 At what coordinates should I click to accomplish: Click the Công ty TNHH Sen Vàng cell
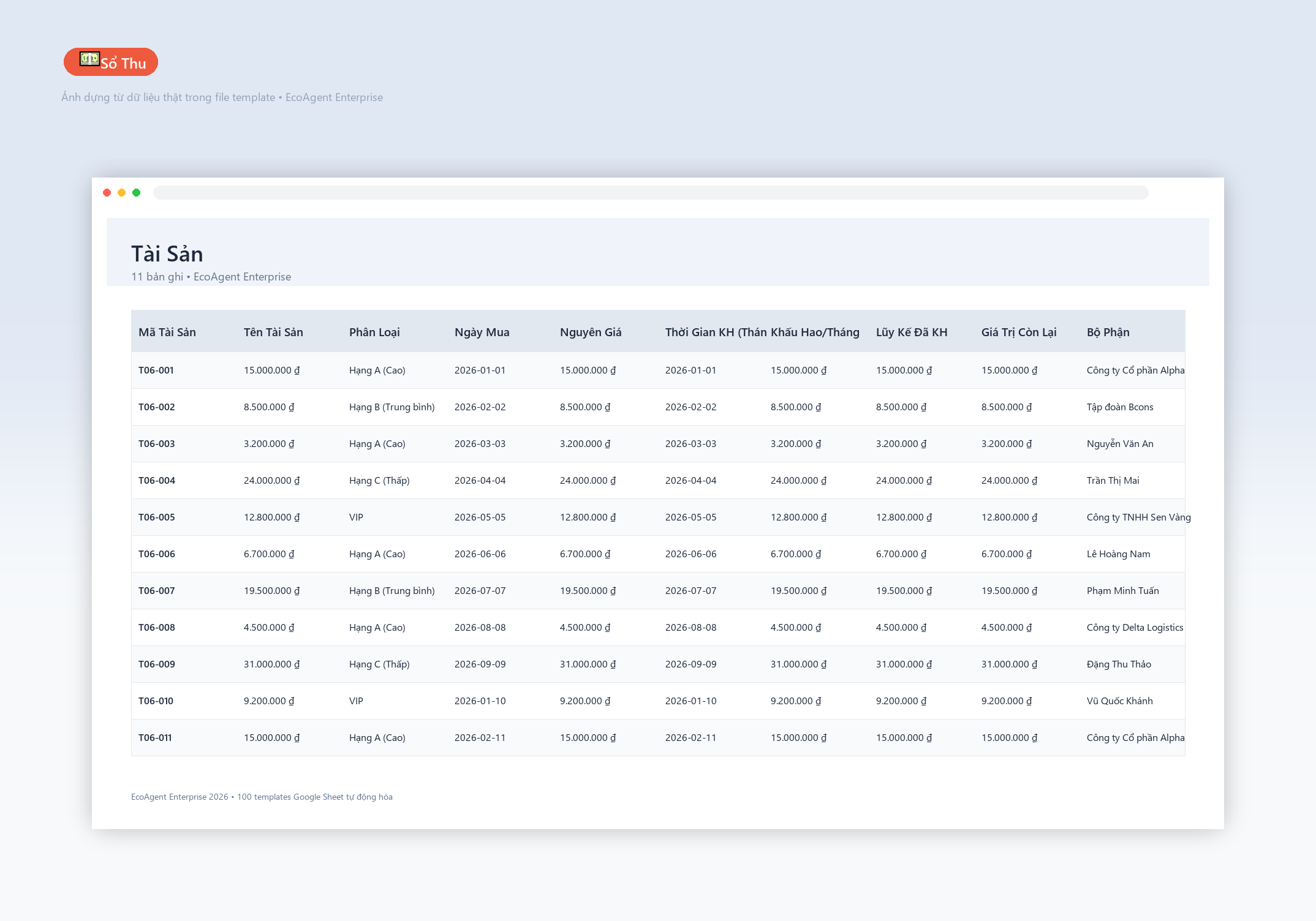[1139, 517]
